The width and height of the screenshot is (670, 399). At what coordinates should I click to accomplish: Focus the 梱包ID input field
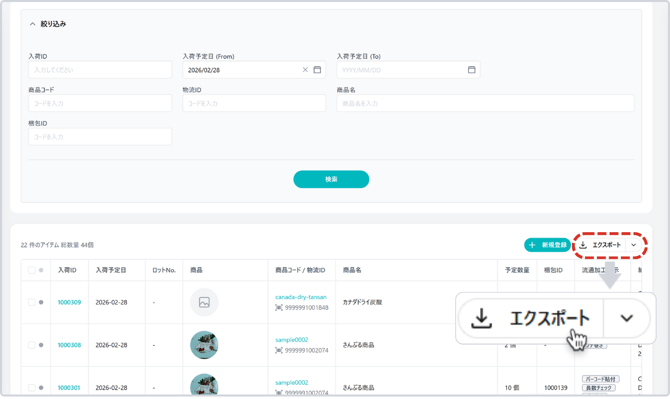tap(100, 137)
